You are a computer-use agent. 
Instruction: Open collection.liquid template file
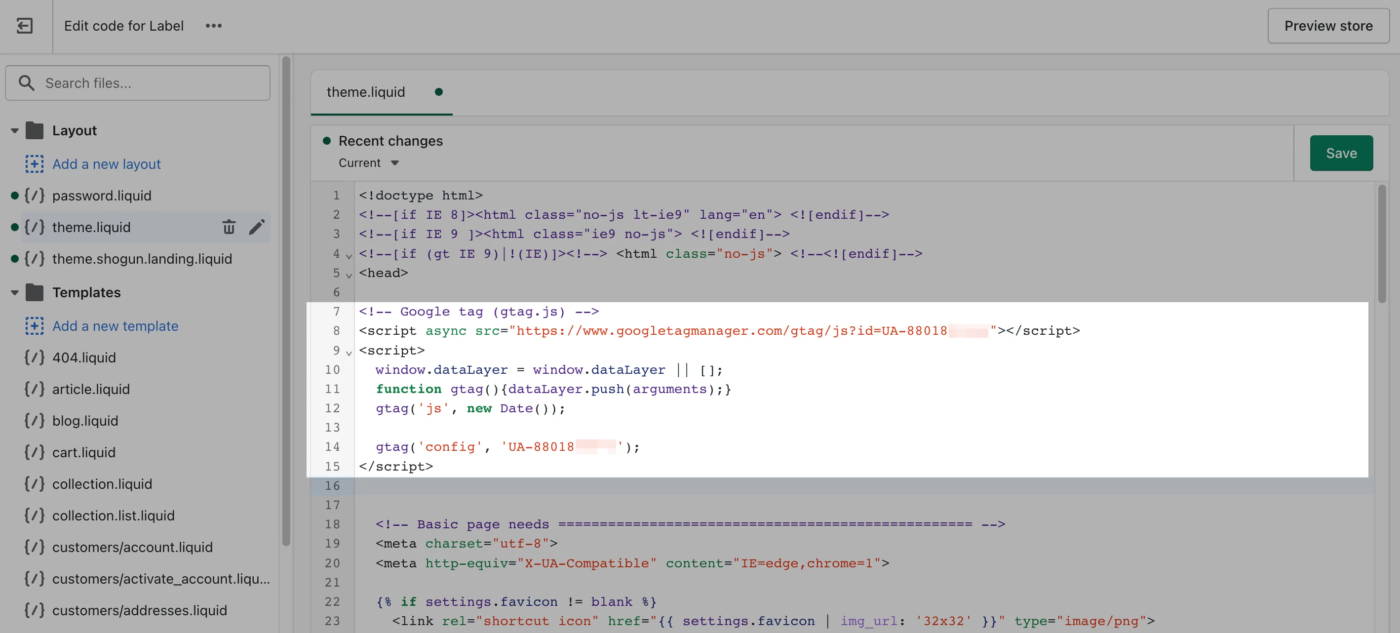(102, 484)
